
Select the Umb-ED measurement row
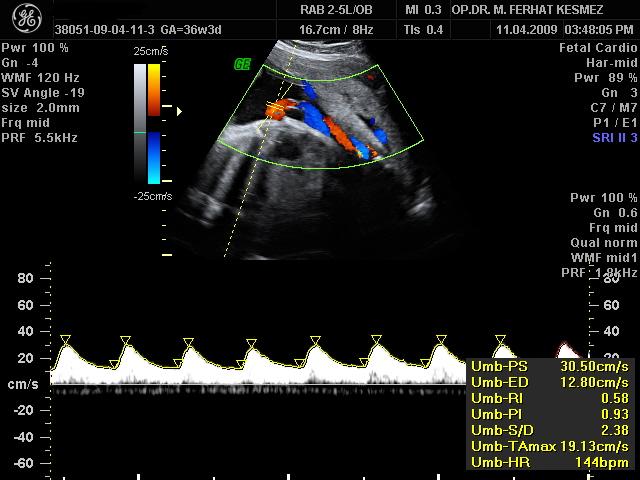click(x=549, y=382)
